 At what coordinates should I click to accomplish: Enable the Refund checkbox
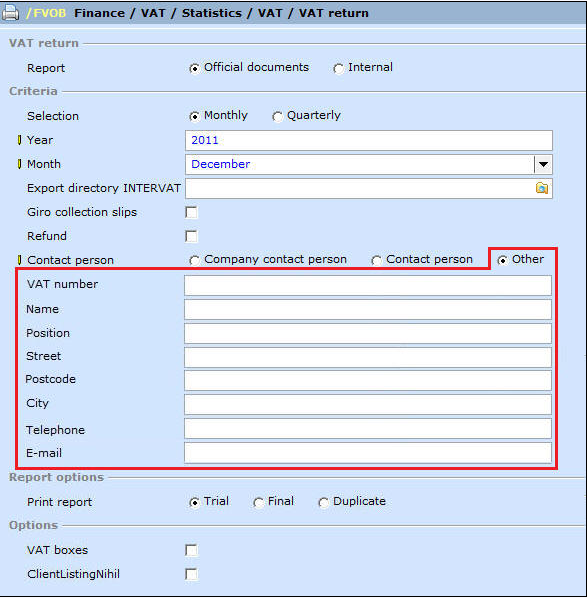pos(191,236)
